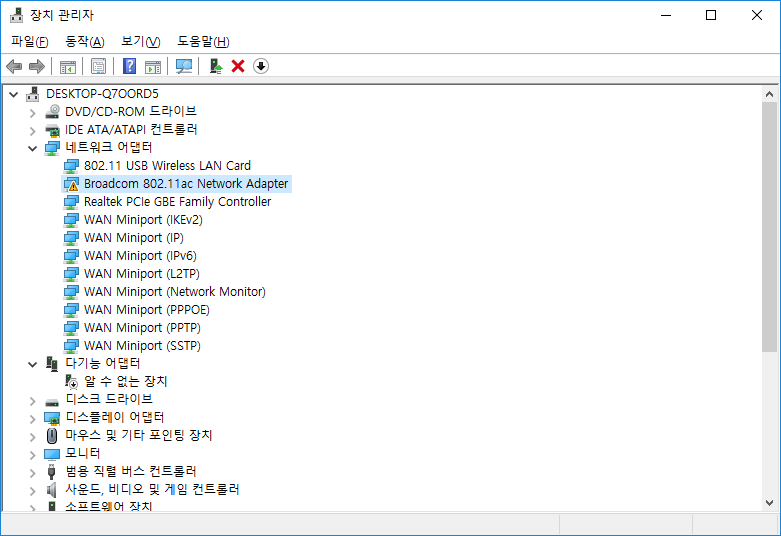Click the sound speaker category icon
Screen dimensions: 781x536
pyautogui.click(x=51, y=490)
